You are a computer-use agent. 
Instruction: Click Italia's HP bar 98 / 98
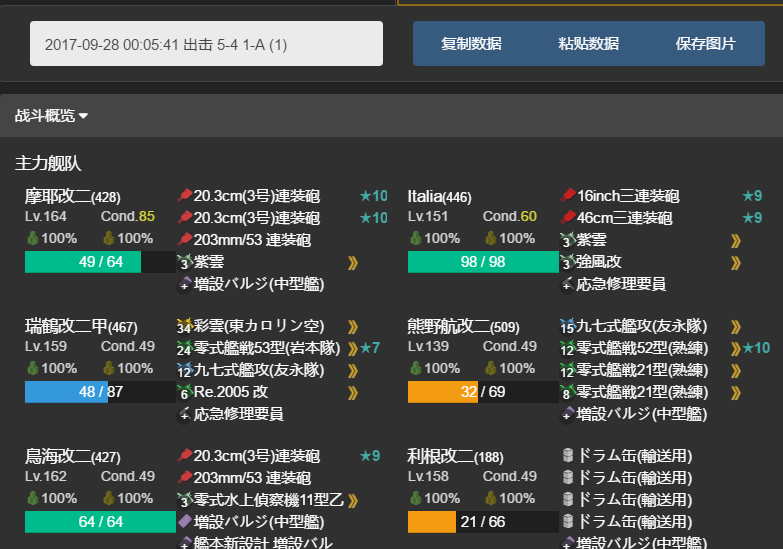[483, 262]
